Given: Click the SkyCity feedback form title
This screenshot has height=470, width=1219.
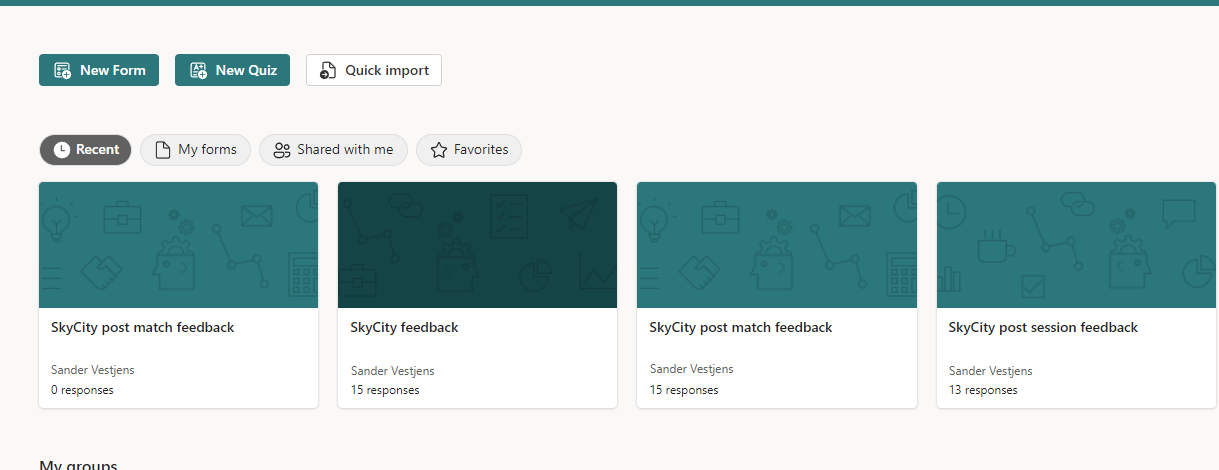Looking at the screenshot, I should tap(404, 328).
